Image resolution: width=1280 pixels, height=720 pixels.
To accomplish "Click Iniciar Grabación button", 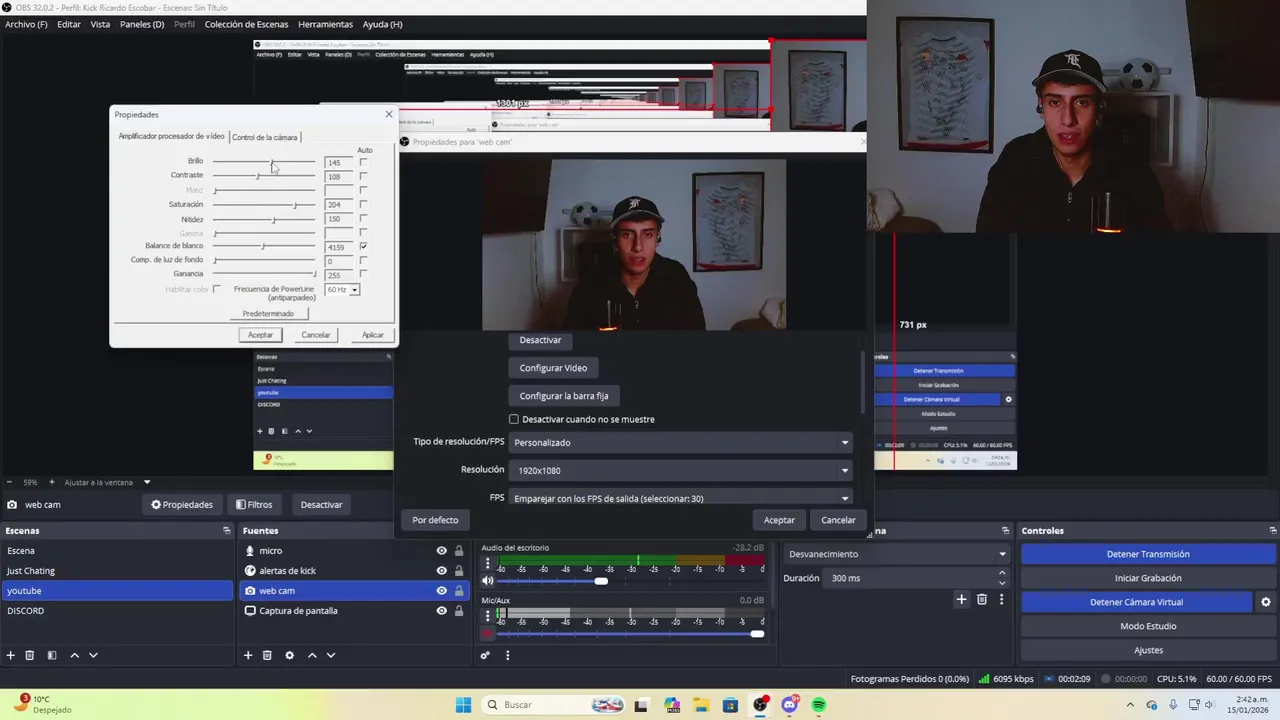I will click(x=1148, y=578).
